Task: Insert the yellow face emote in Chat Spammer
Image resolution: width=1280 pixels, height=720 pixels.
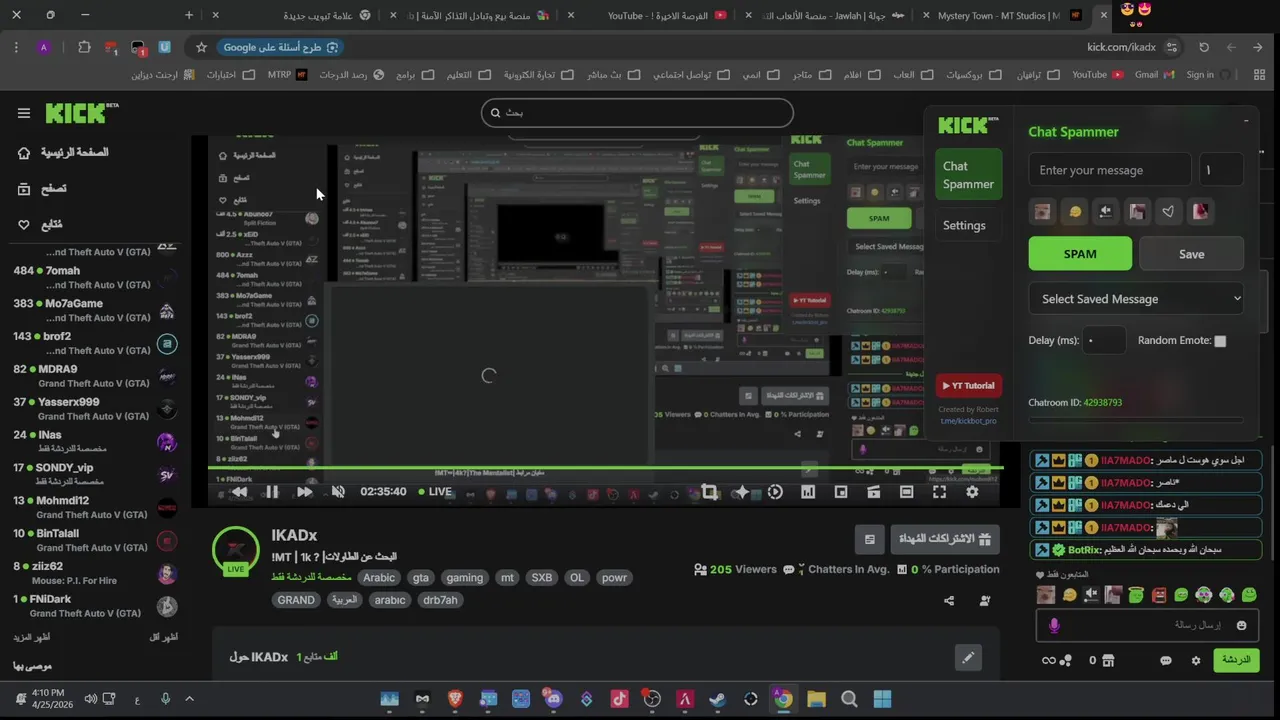Action: pos(1075,212)
